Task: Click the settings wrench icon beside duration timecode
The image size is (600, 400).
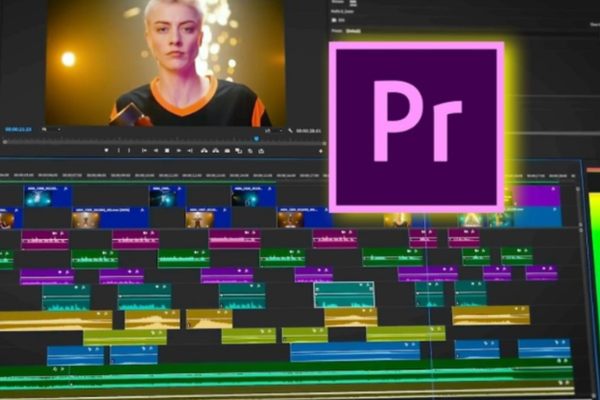Action: click(286, 130)
